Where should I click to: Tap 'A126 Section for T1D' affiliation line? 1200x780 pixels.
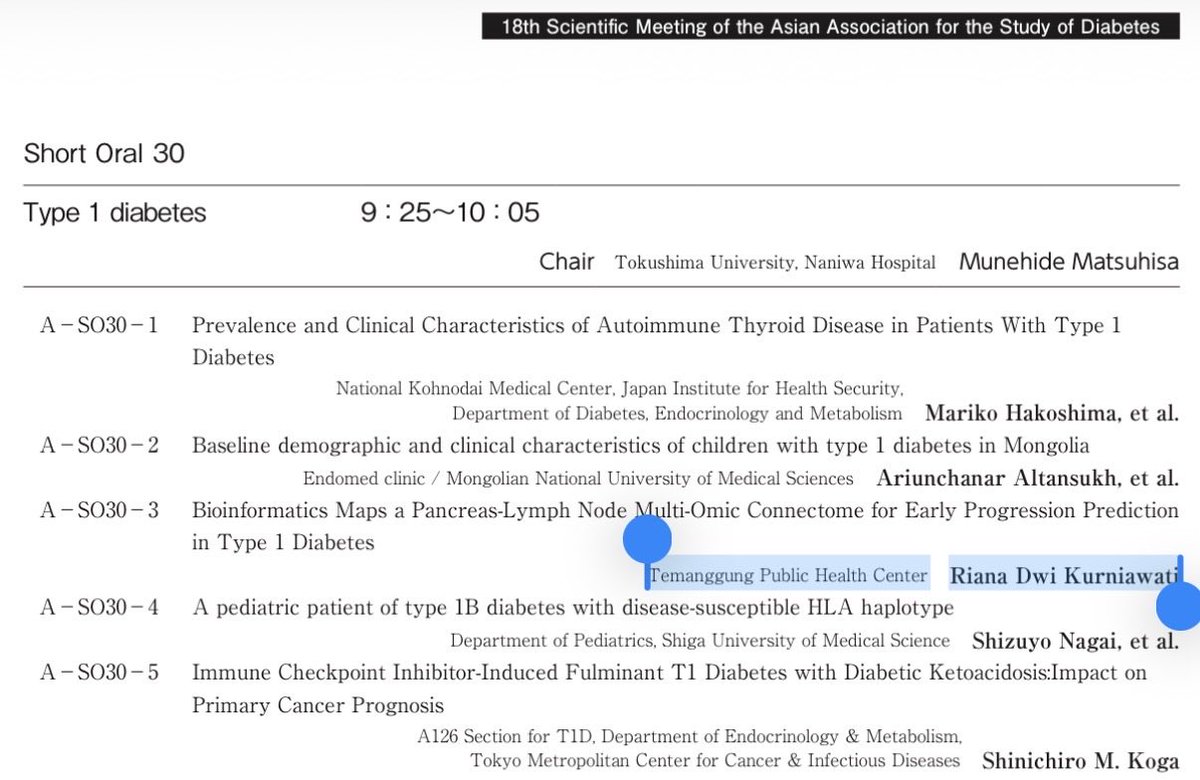690,737
